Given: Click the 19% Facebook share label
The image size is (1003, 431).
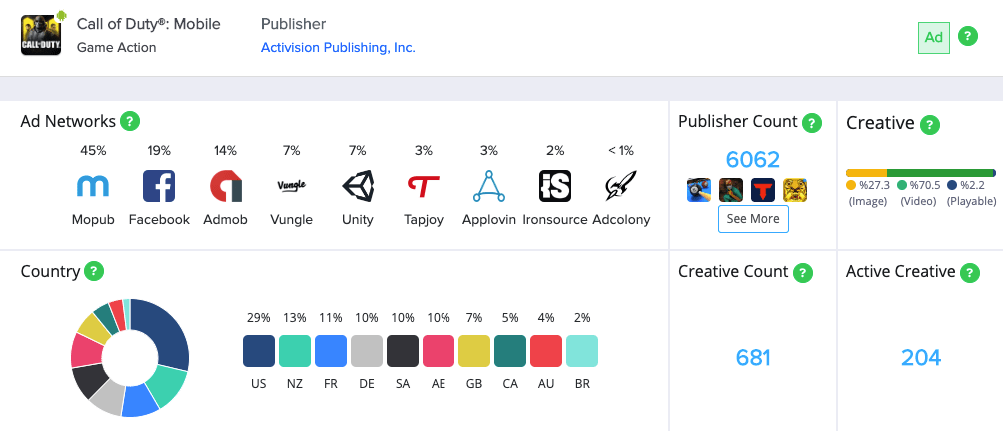Looking at the screenshot, I should click(x=159, y=151).
